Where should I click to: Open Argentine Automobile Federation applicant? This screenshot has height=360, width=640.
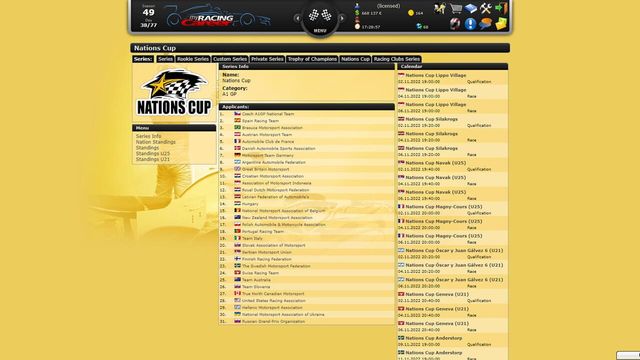pyautogui.click(x=273, y=162)
